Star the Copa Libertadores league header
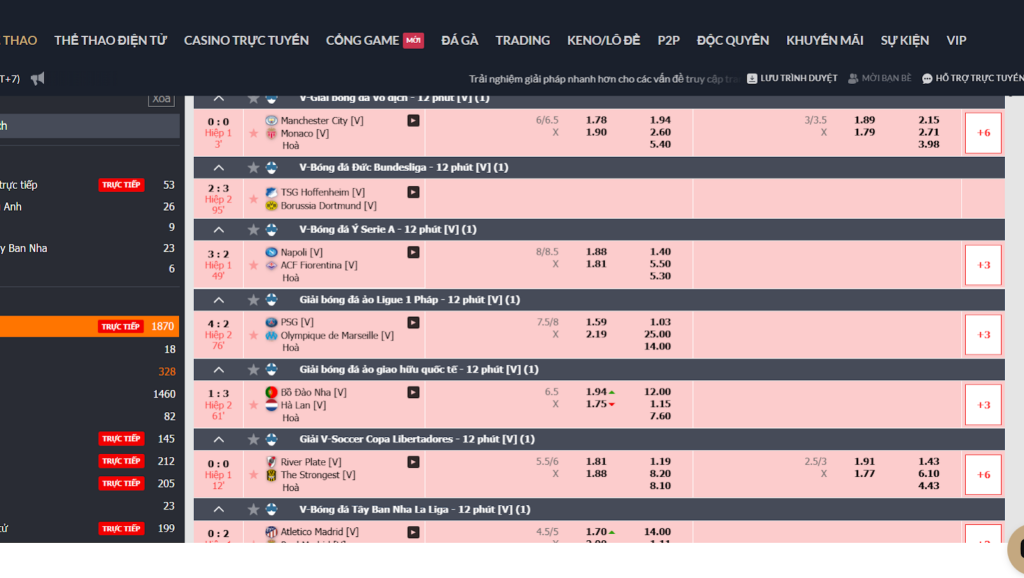This screenshot has height=578, width=1024. (x=253, y=439)
